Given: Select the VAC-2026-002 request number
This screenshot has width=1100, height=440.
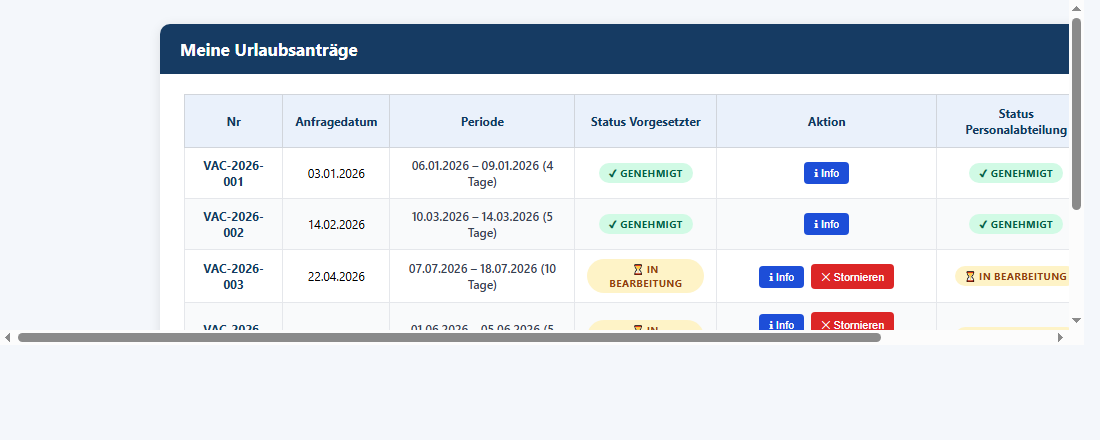Looking at the screenshot, I should pyautogui.click(x=234, y=225).
